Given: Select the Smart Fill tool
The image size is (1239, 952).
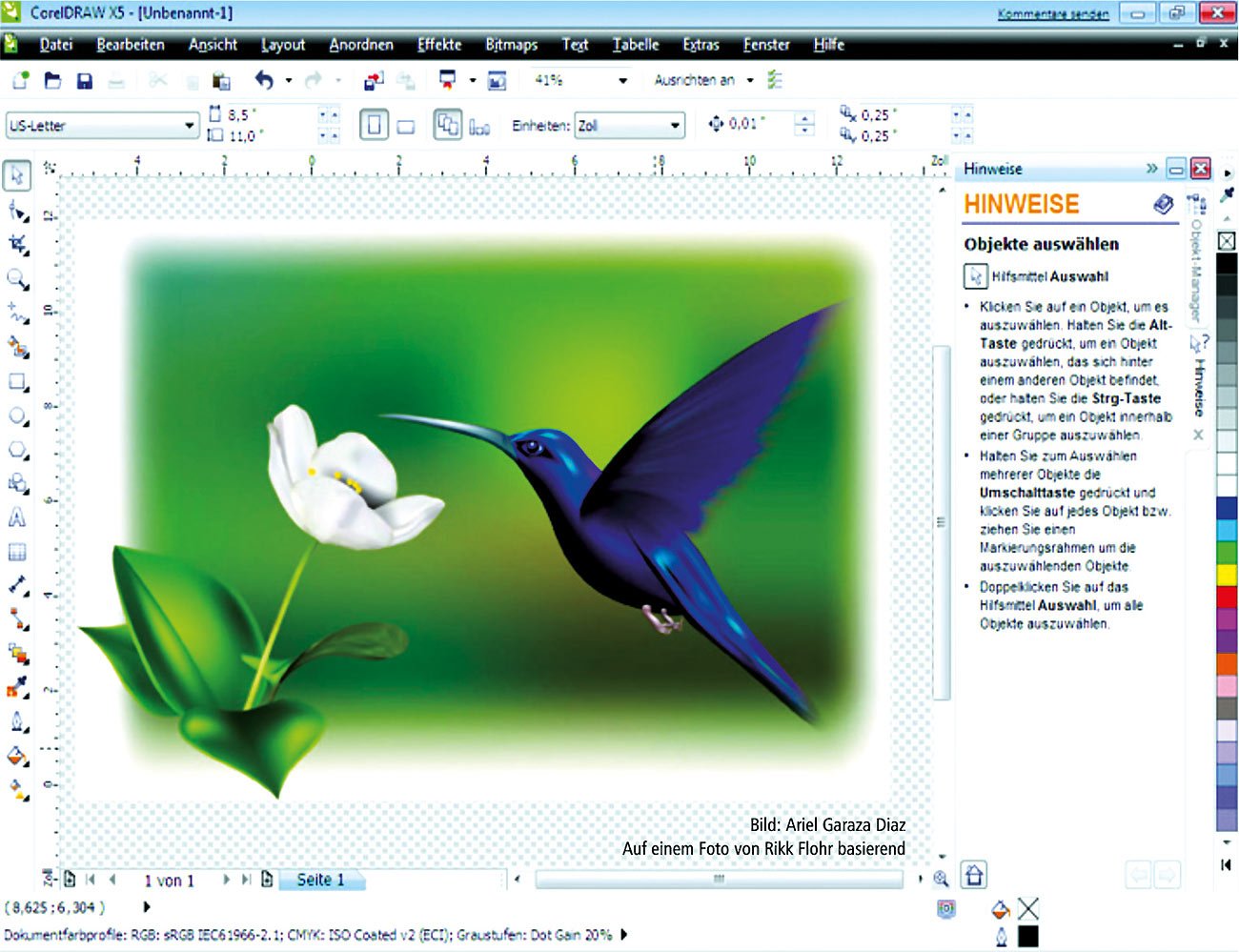Looking at the screenshot, I should point(17,347).
